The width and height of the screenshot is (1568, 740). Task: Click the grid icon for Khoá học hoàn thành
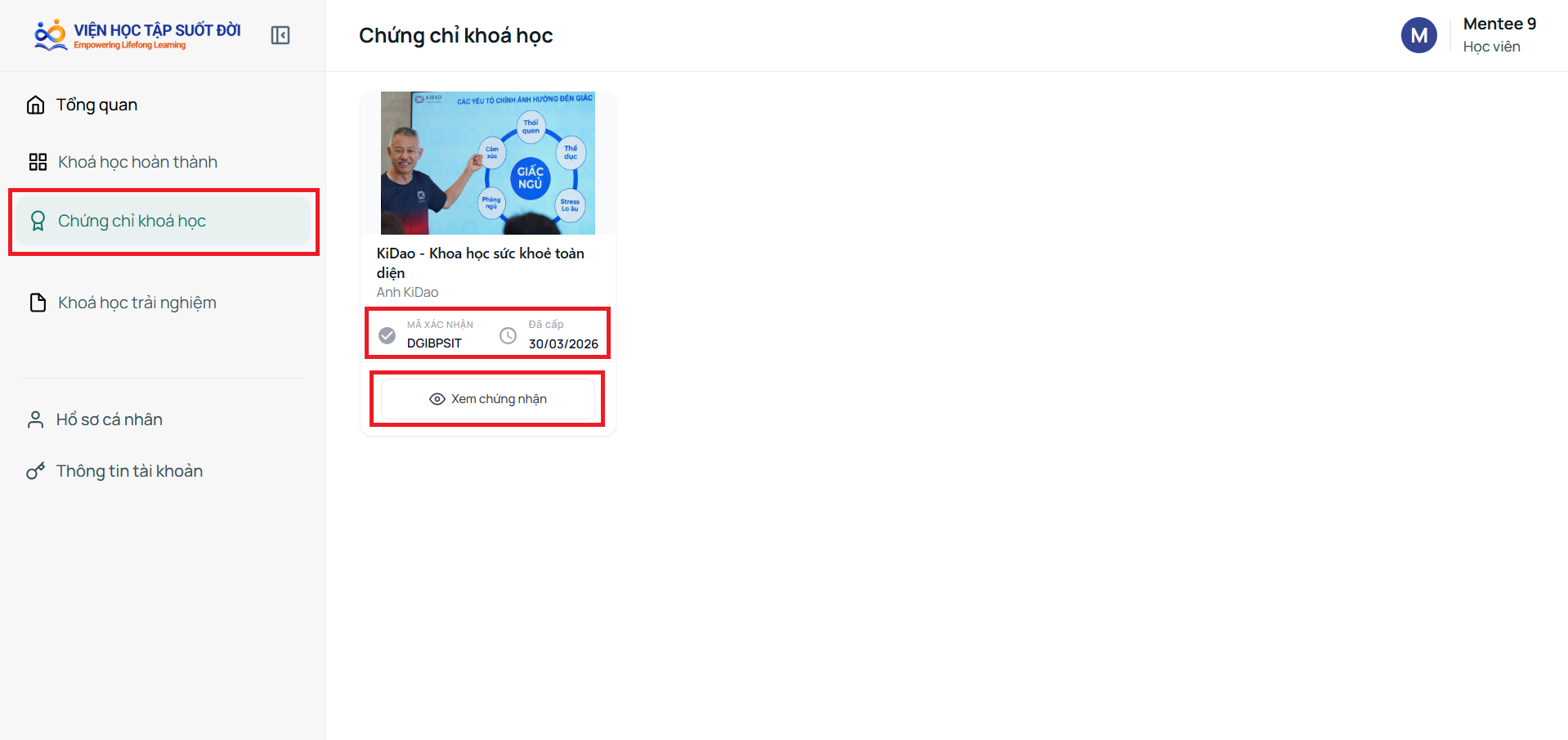click(38, 162)
